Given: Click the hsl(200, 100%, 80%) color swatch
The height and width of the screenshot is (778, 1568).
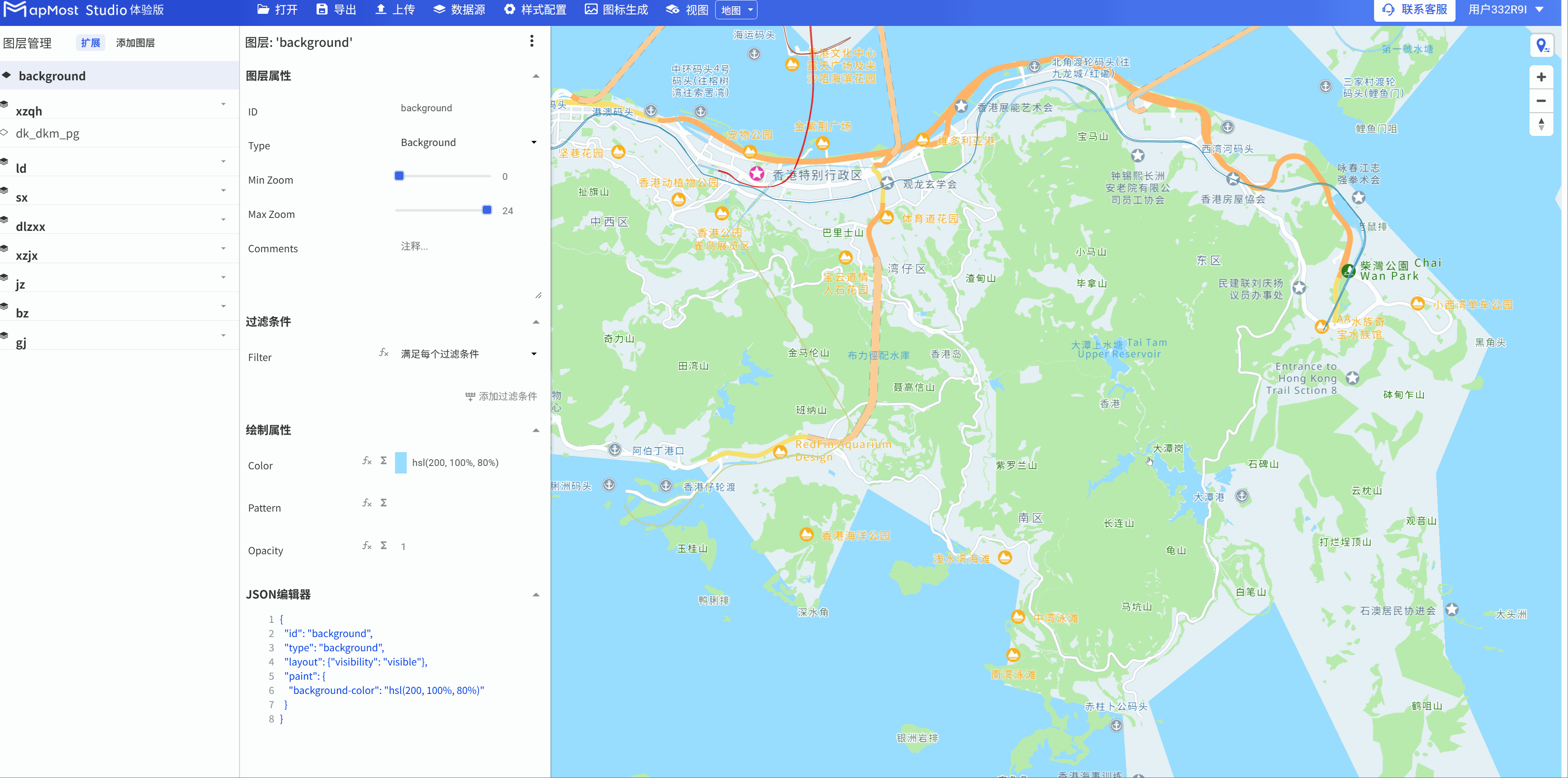Looking at the screenshot, I should point(401,463).
